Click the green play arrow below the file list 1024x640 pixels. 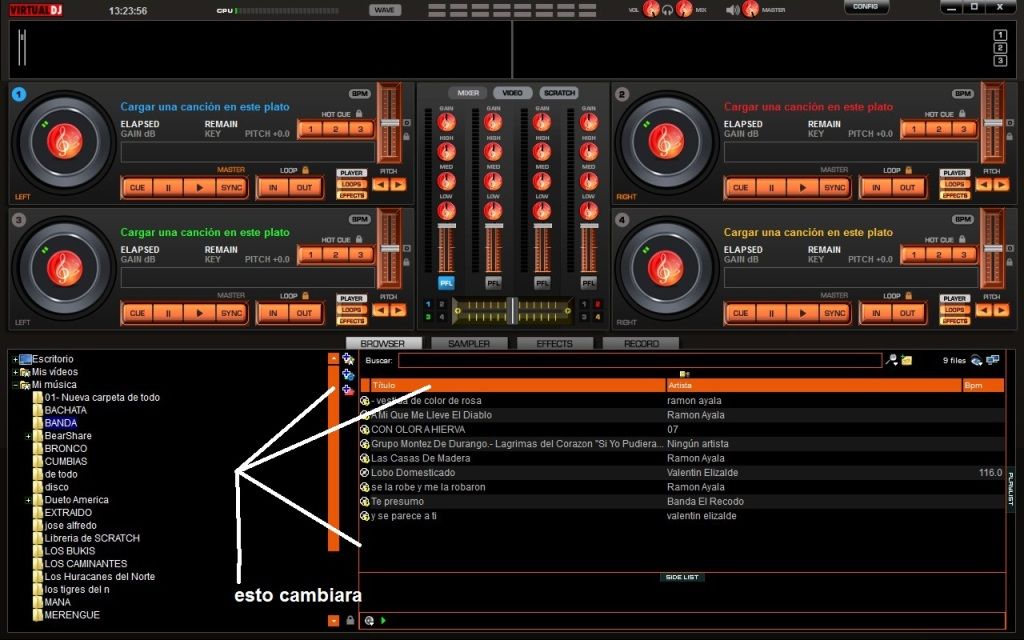click(383, 620)
